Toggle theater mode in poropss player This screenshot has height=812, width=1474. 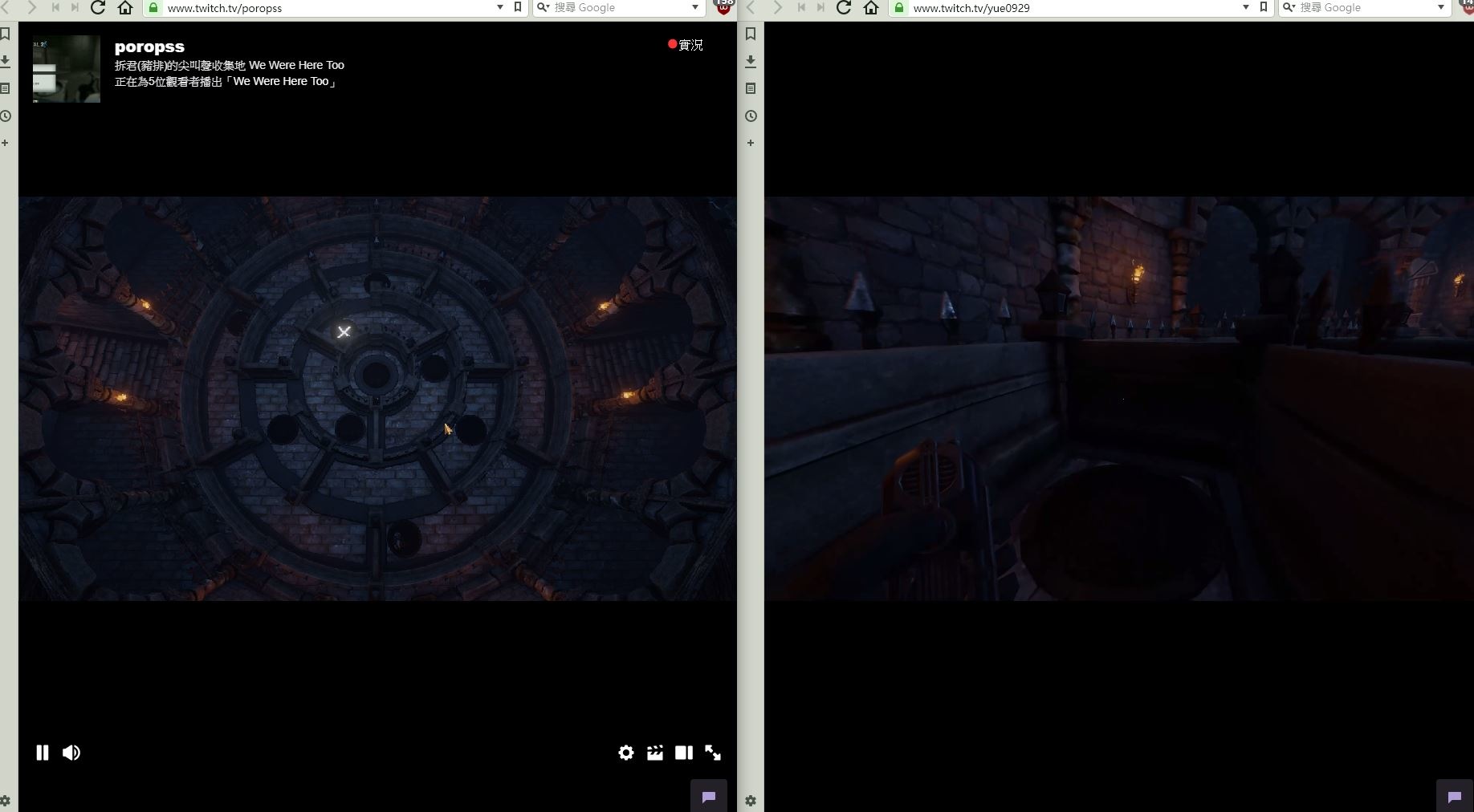pyautogui.click(x=684, y=753)
